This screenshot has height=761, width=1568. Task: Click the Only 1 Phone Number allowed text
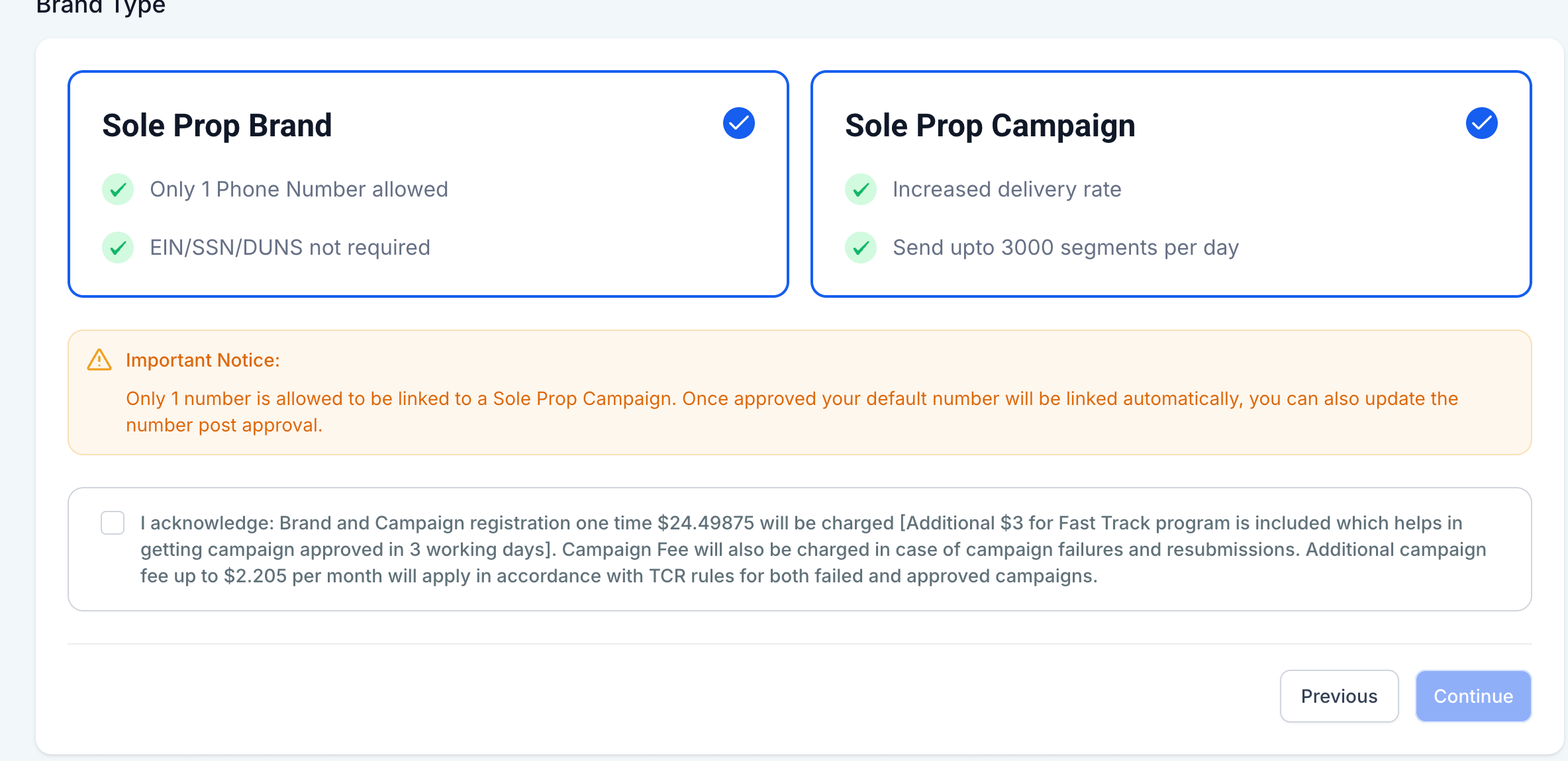coord(299,189)
